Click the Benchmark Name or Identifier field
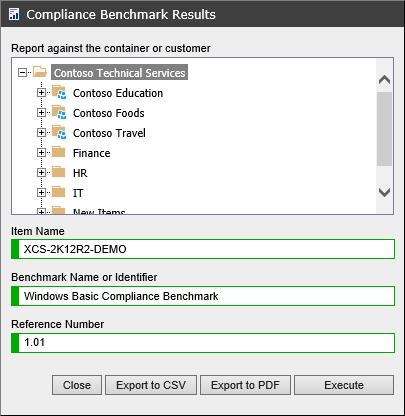Screen dimensions: 405x416 (203, 296)
